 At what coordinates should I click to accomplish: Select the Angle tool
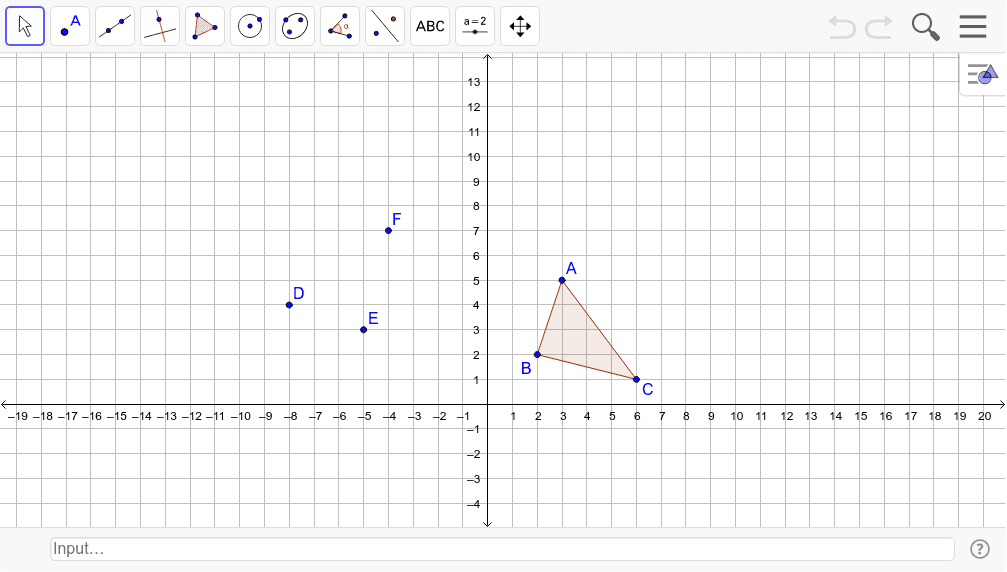pyautogui.click(x=340, y=26)
